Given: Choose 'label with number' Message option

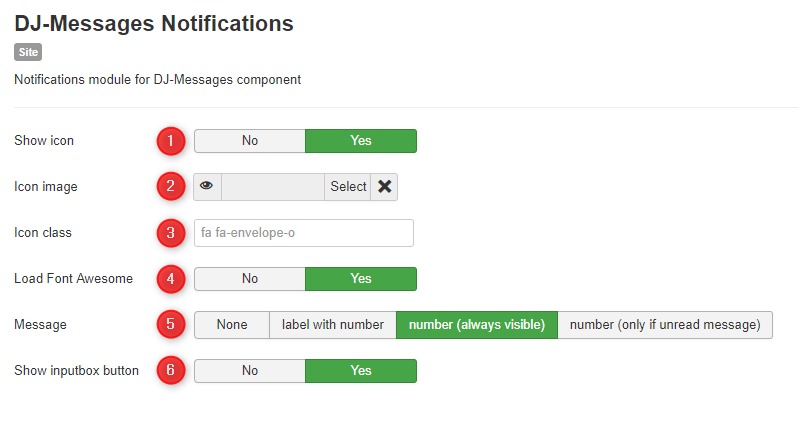Looking at the screenshot, I should (332, 325).
